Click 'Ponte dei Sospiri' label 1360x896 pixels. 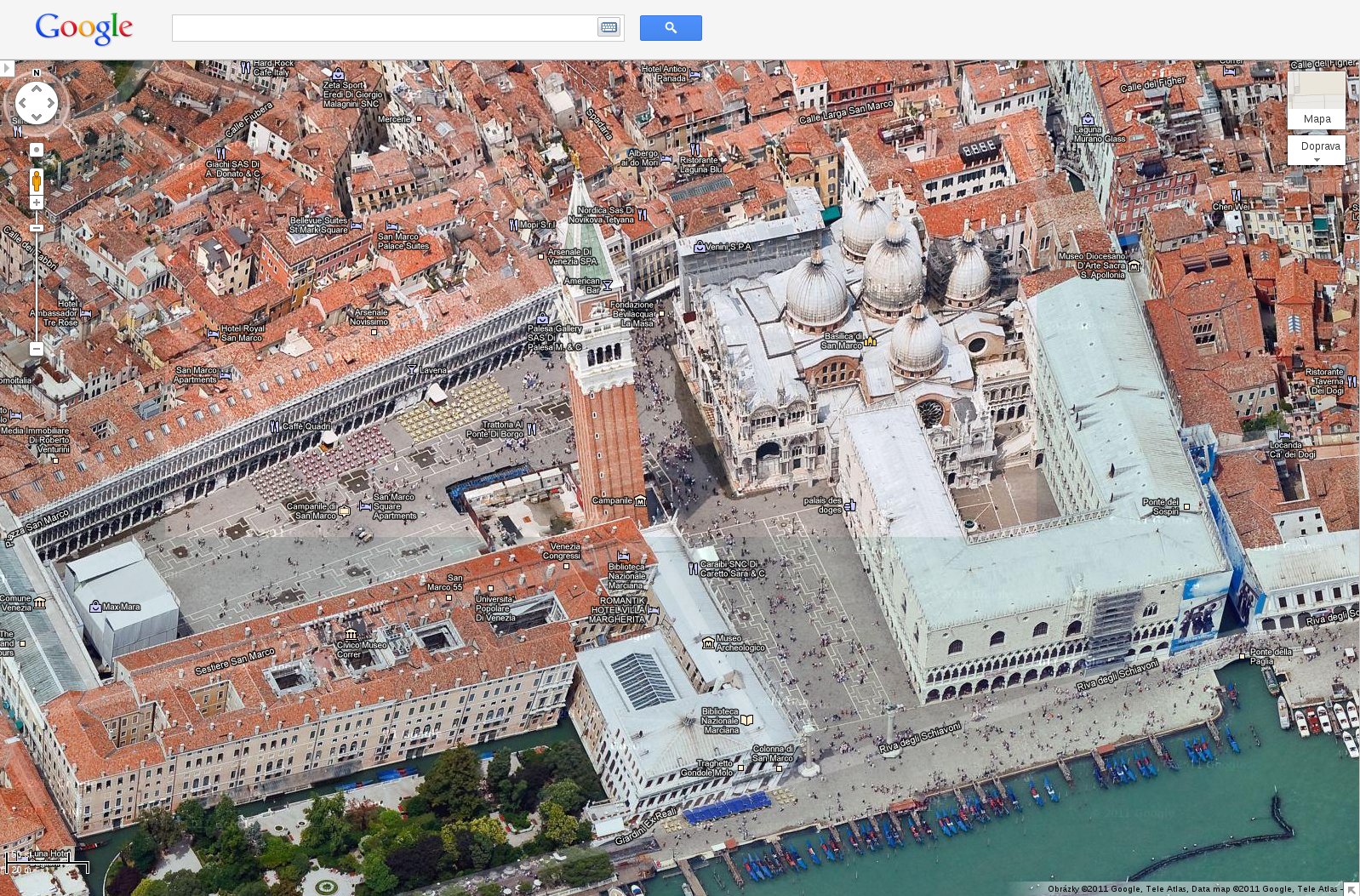click(x=1160, y=506)
